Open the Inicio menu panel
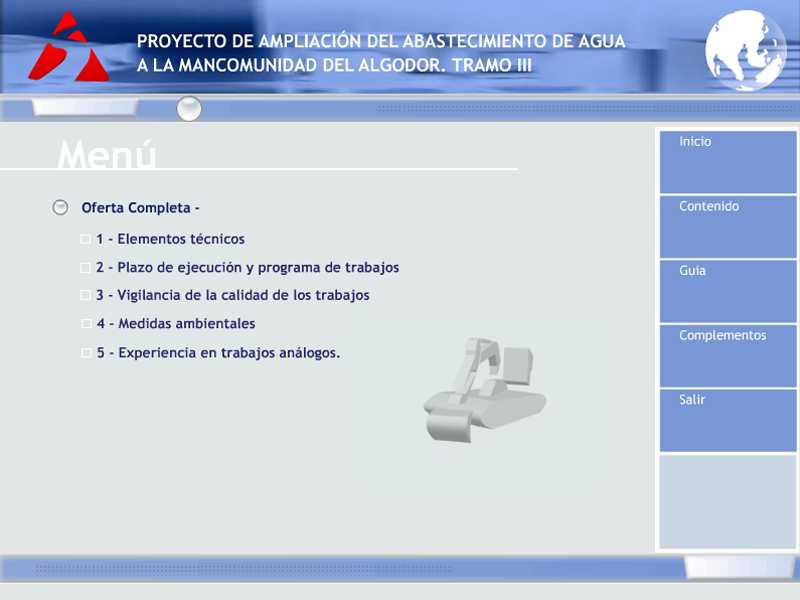800x600 pixels. [x=728, y=162]
